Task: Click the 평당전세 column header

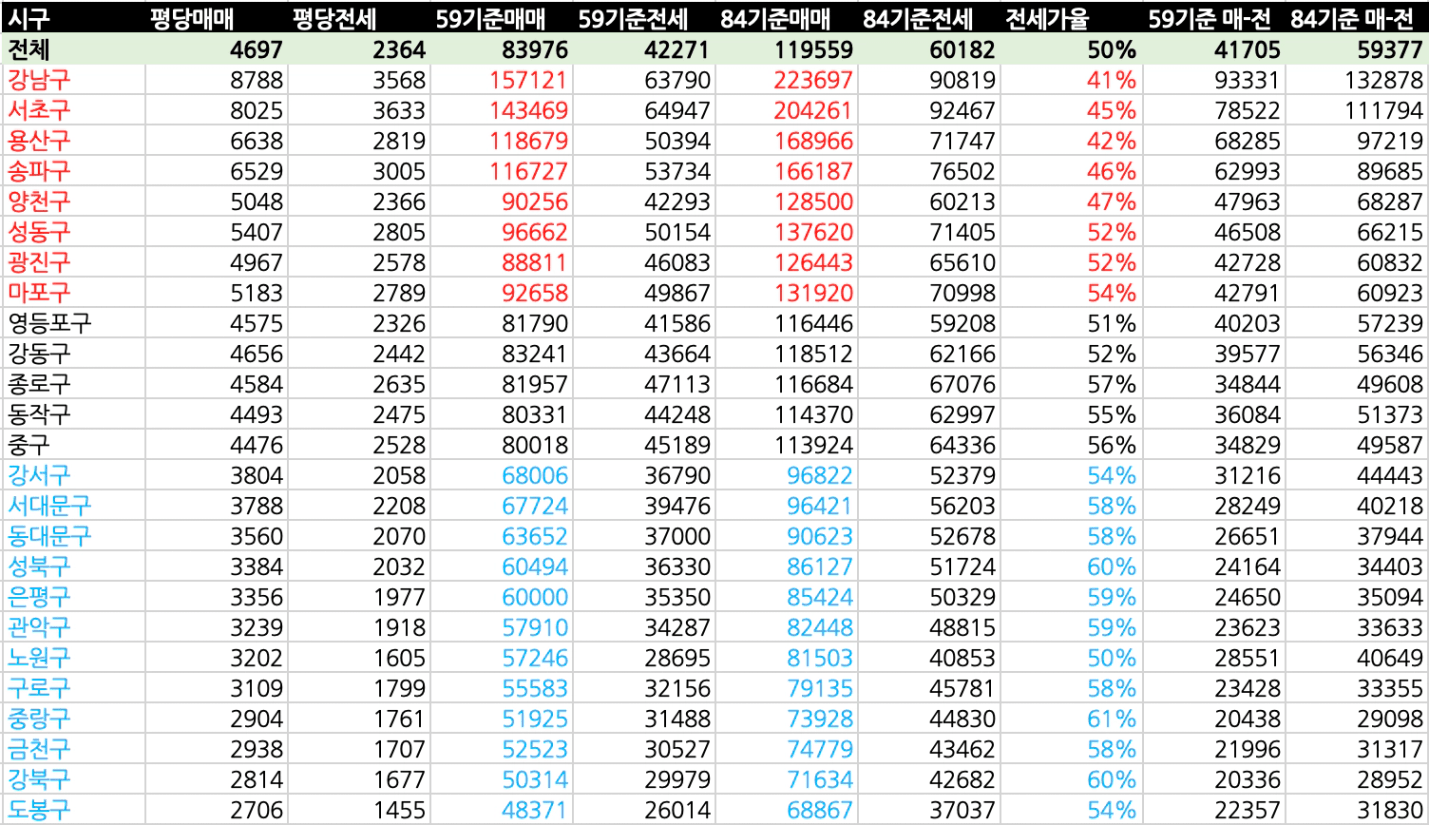Action: (334, 18)
